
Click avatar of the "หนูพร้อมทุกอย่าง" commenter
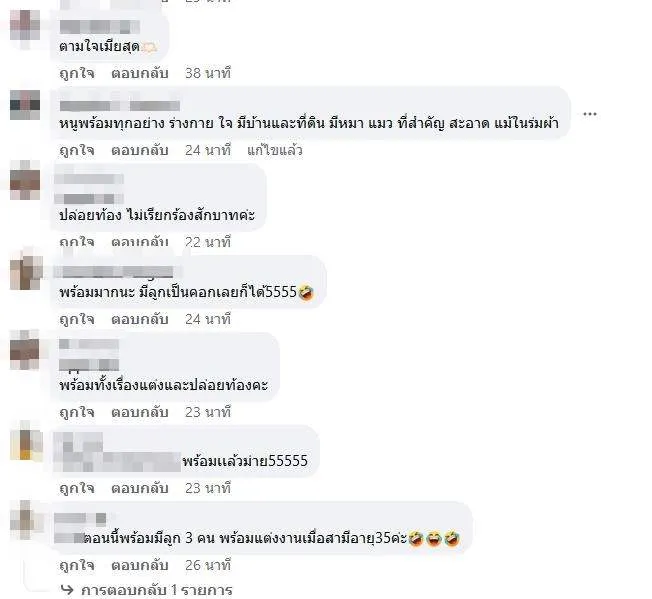25,105
